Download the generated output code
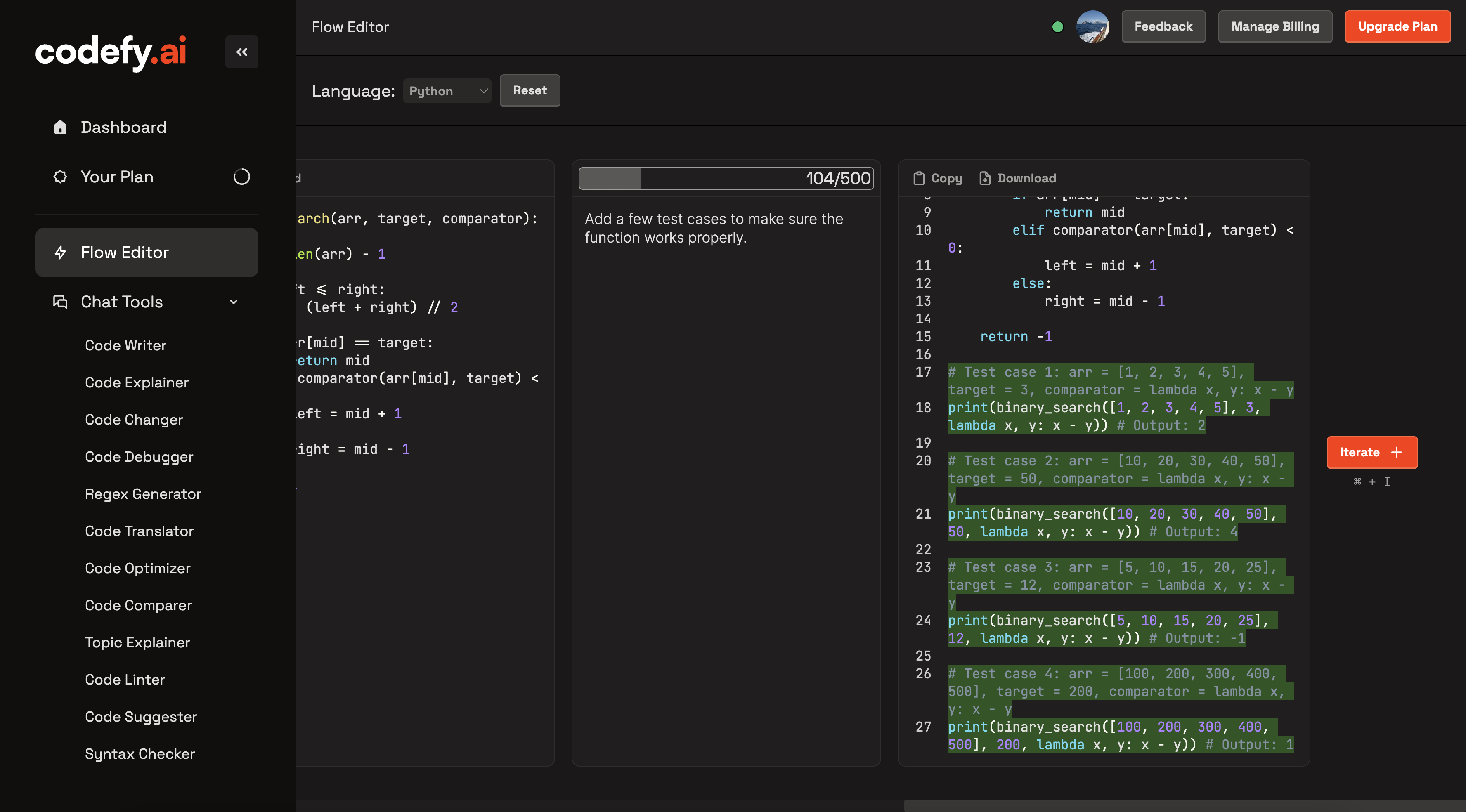Viewport: 1466px width, 812px height. tap(1017, 178)
